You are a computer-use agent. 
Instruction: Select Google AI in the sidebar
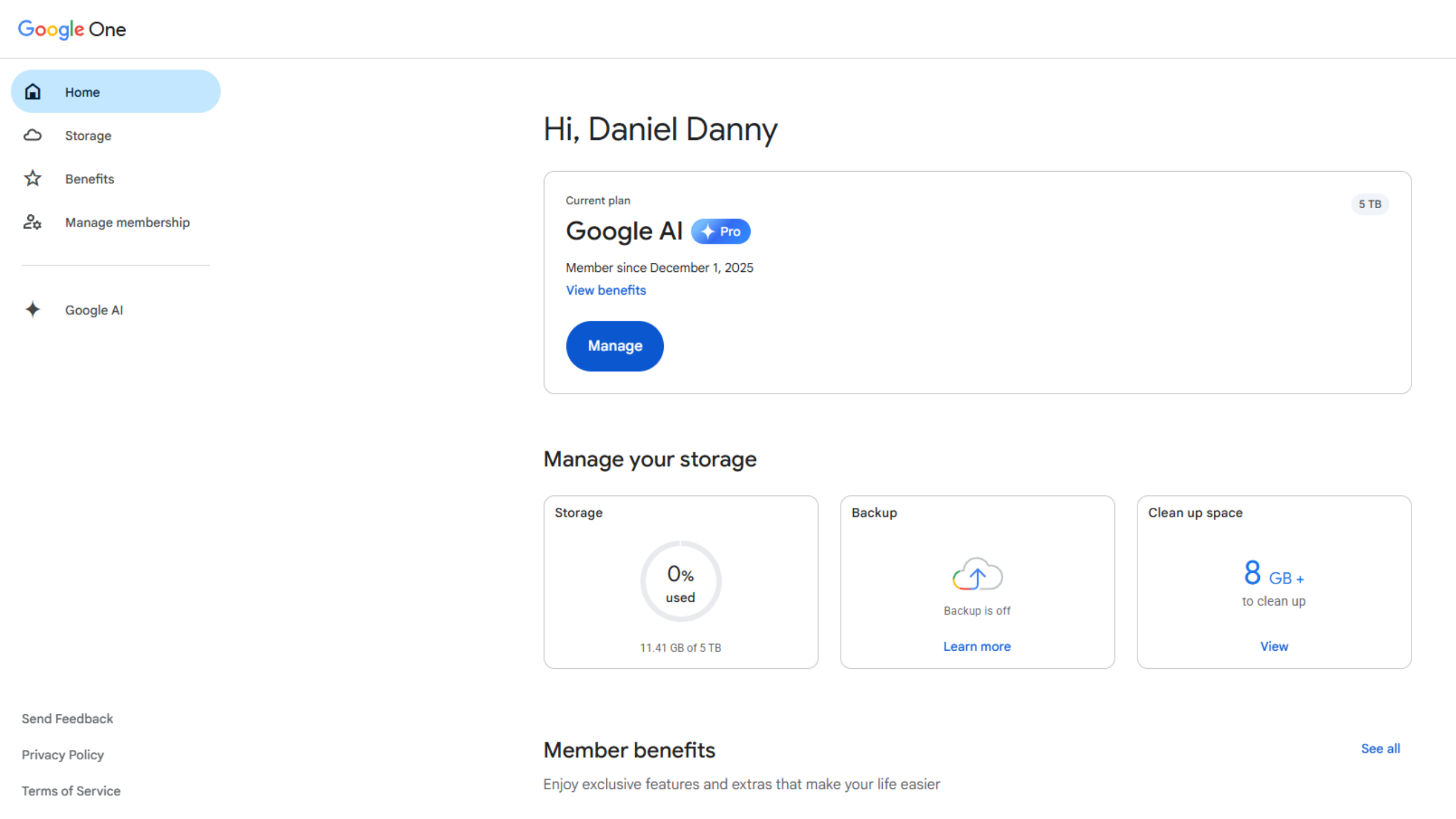pyautogui.click(x=115, y=309)
